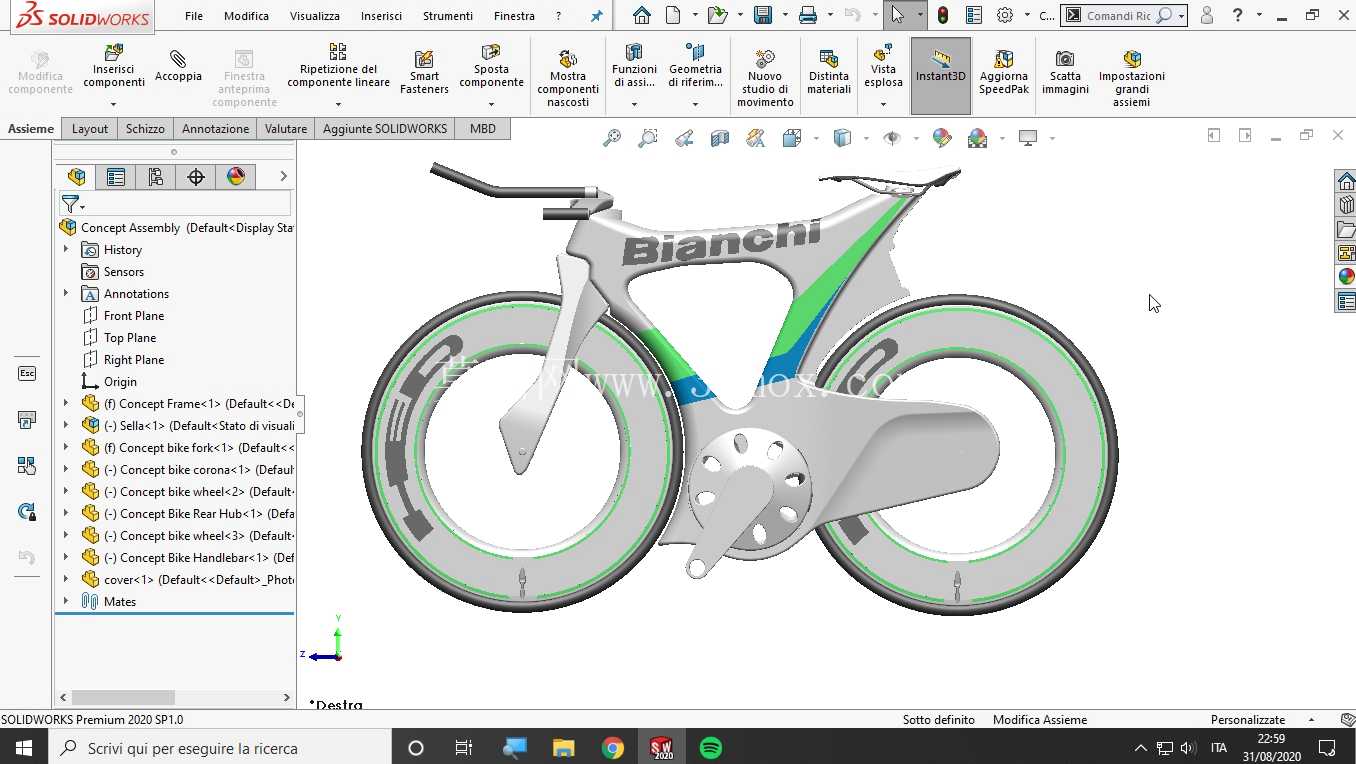Open Distinta materiali tool

click(x=828, y=73)
